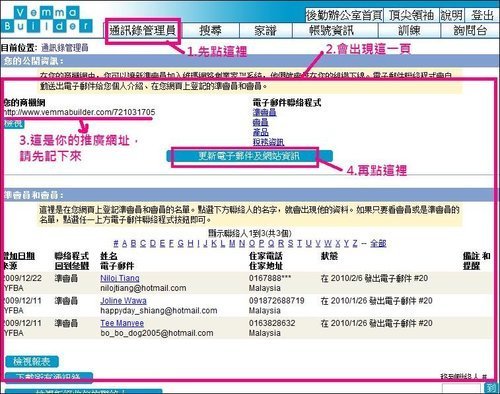Screen dimensions: 500x394
Task: Select phone number 0163828632
Action: 272,323
